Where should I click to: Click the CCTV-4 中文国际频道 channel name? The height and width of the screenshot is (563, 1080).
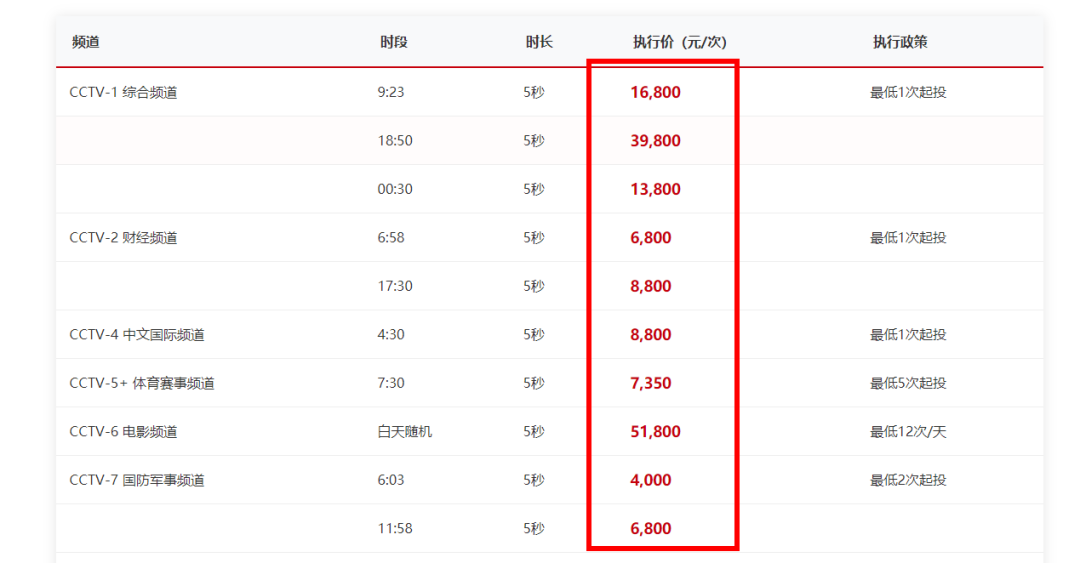tap(137, 335)
